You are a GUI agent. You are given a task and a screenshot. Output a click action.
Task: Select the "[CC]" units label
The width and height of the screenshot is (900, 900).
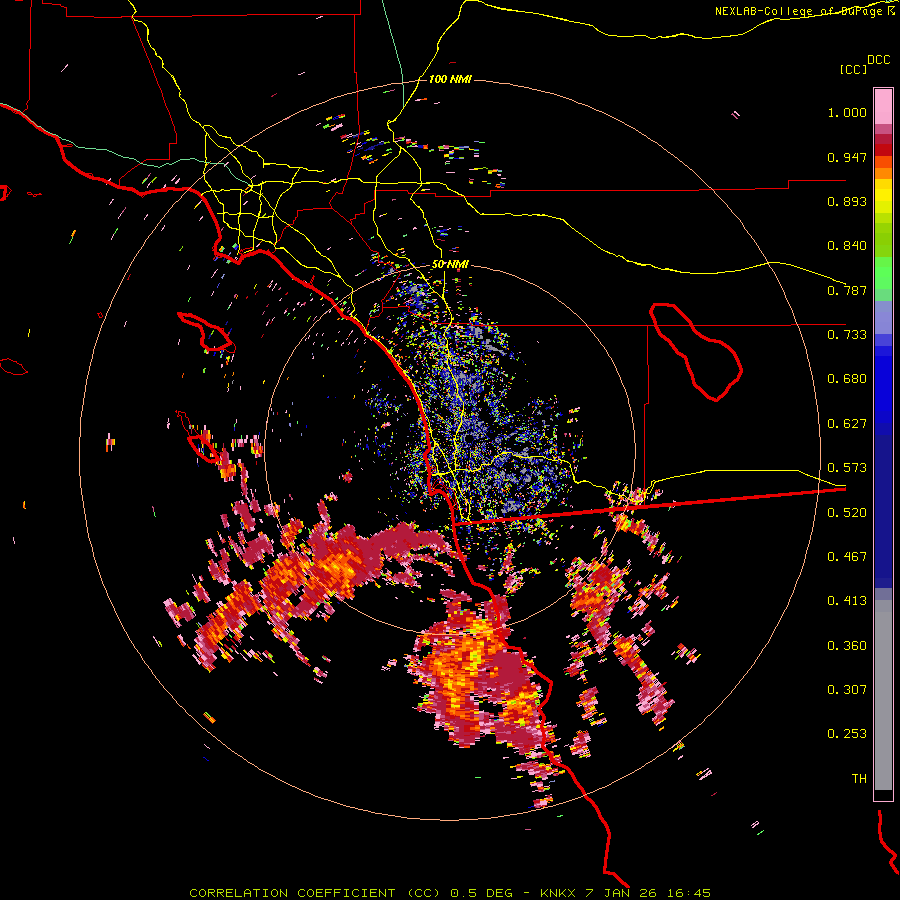pos(854,69)
